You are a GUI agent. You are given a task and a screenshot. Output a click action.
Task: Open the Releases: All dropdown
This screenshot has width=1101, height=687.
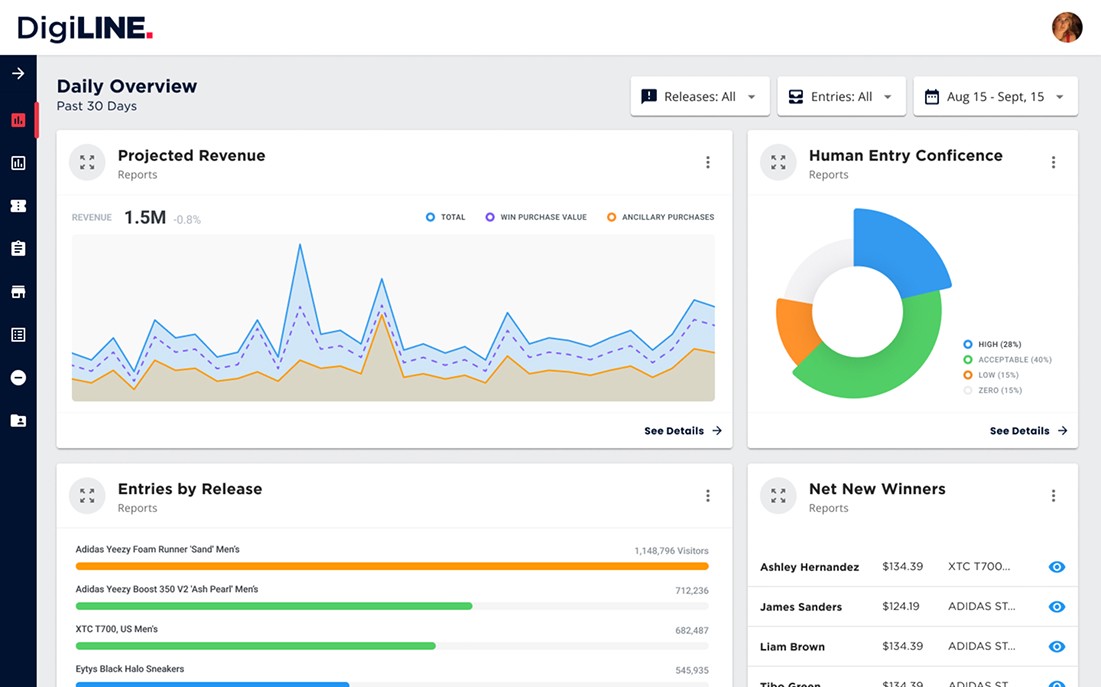click(700, 96)
